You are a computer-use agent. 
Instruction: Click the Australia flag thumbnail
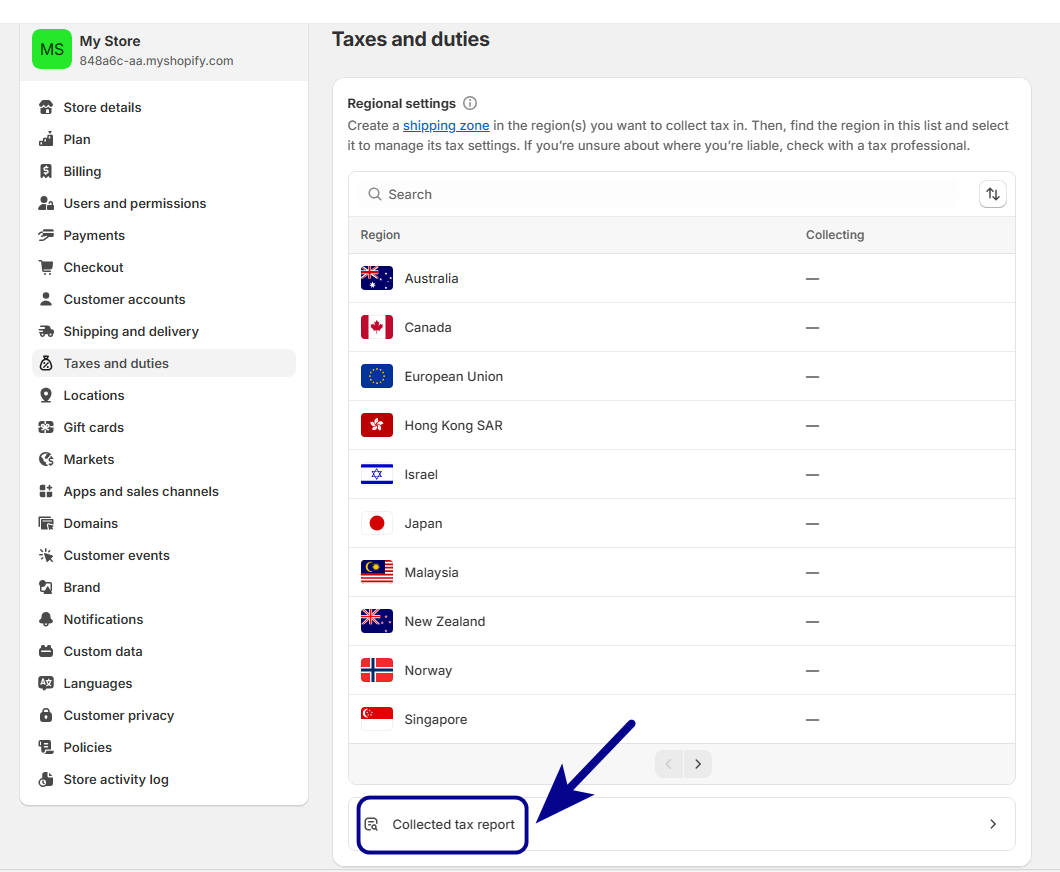pos(377,278)
